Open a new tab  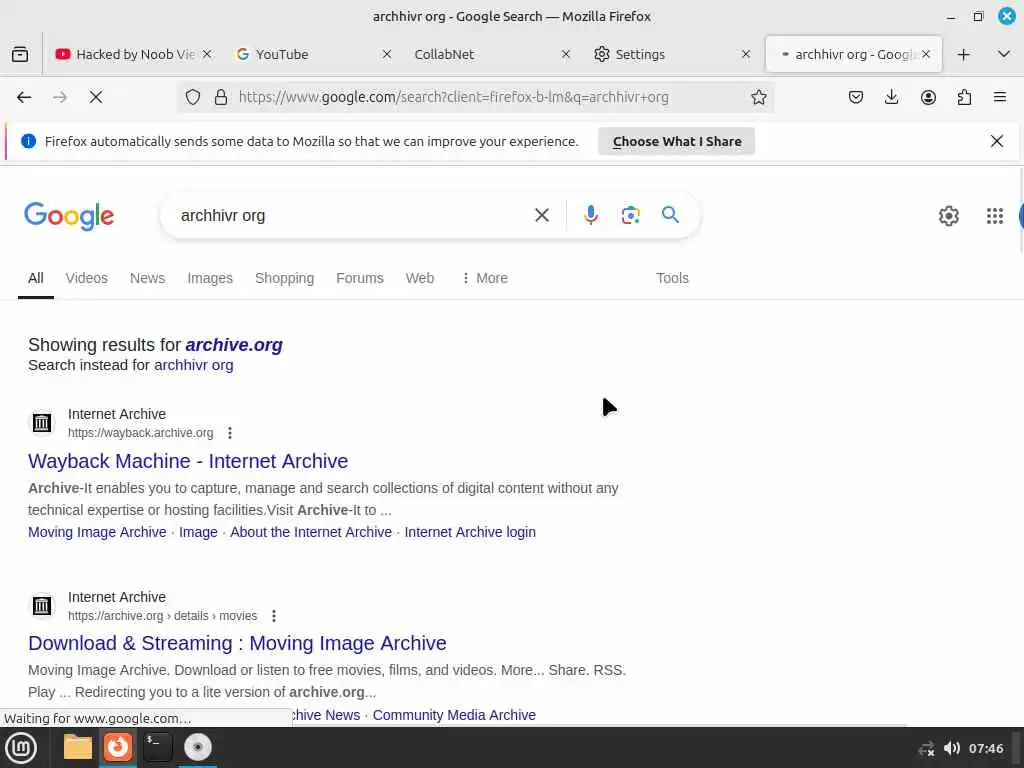click(963, 54)
